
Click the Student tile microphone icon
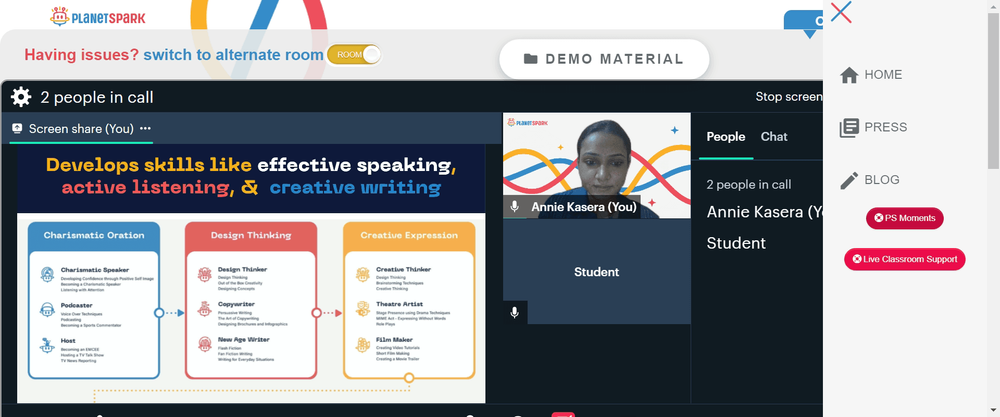point(515,312)
